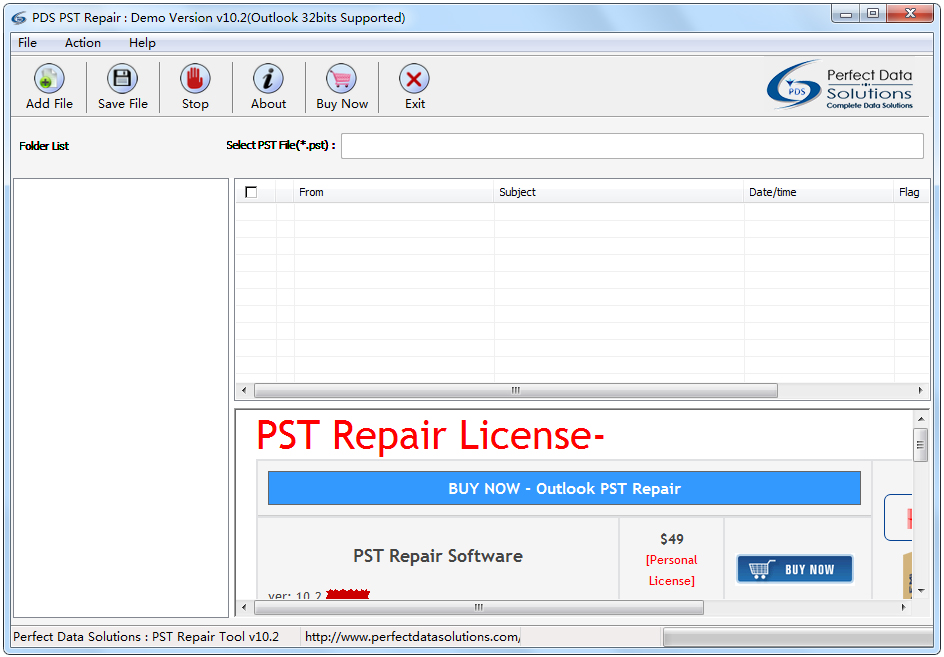The width and height of the screenshot is (944, 657).
Task: Sort messages by Subject column
Action: [x=619, y=192]
